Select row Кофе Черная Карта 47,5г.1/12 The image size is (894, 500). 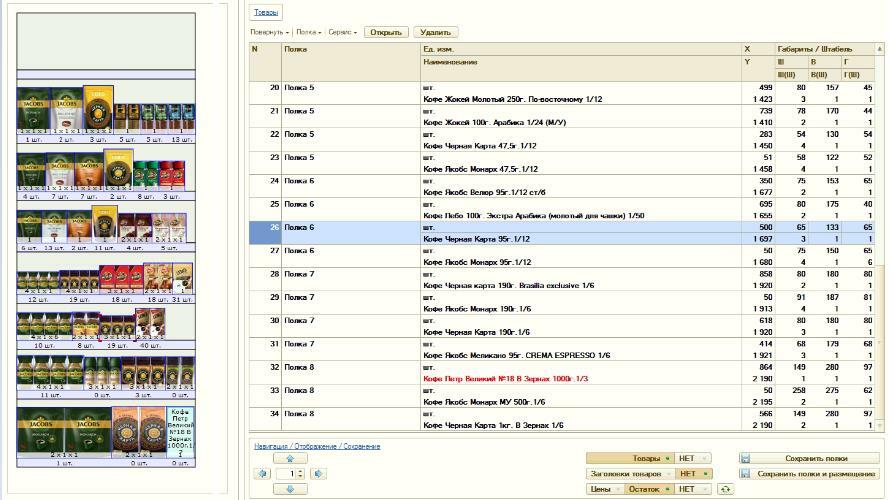[562, 140]
